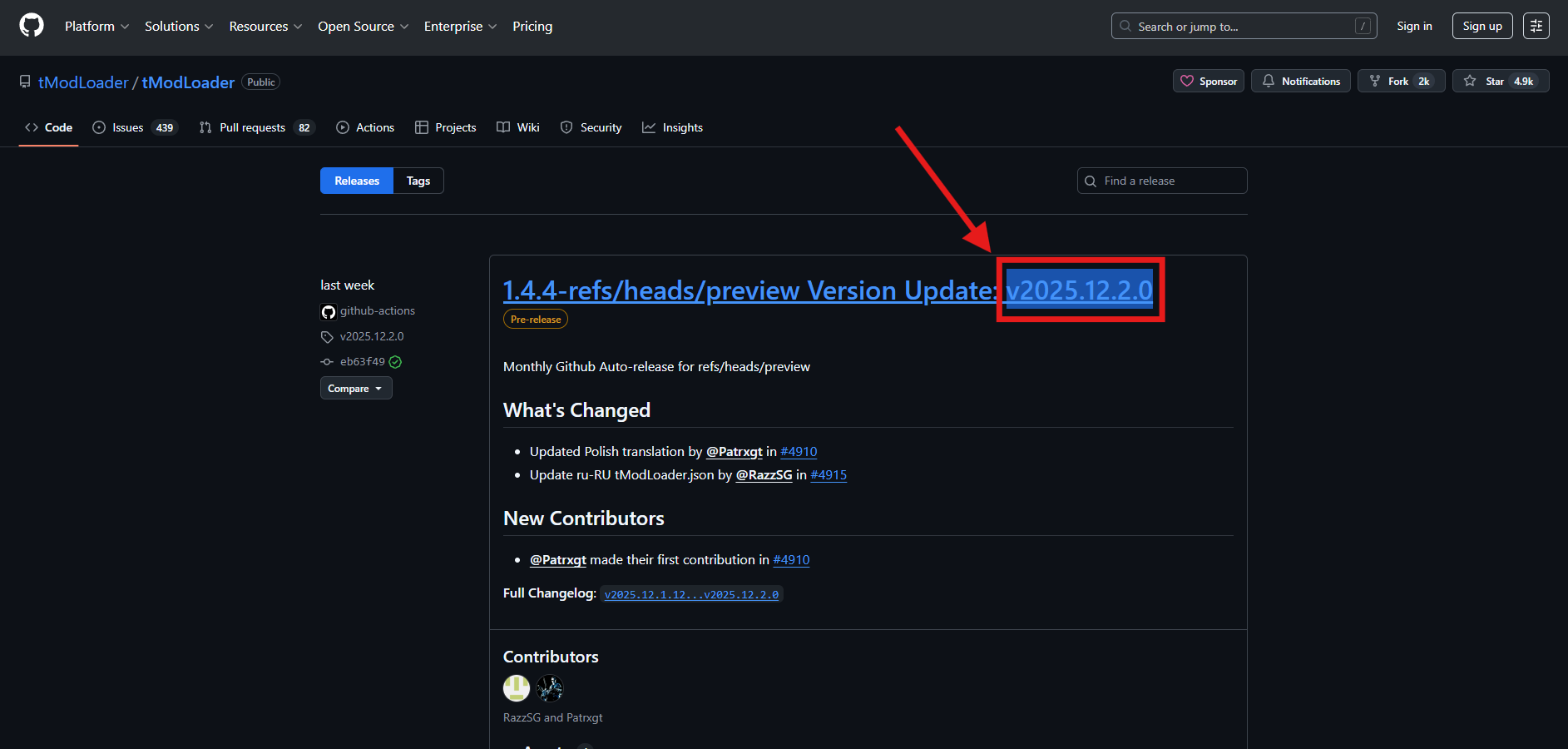Open the tModLoader repository name link
Viewport: 1568px width, 749px height.
point(188,82)
